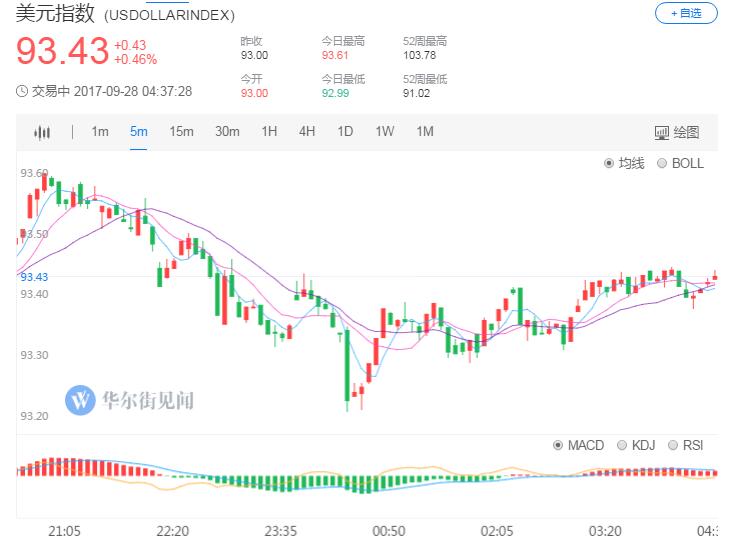Click the 52周最低 91.02 value
The height and width of the screenshot is (545, 734).
point(416,93)
